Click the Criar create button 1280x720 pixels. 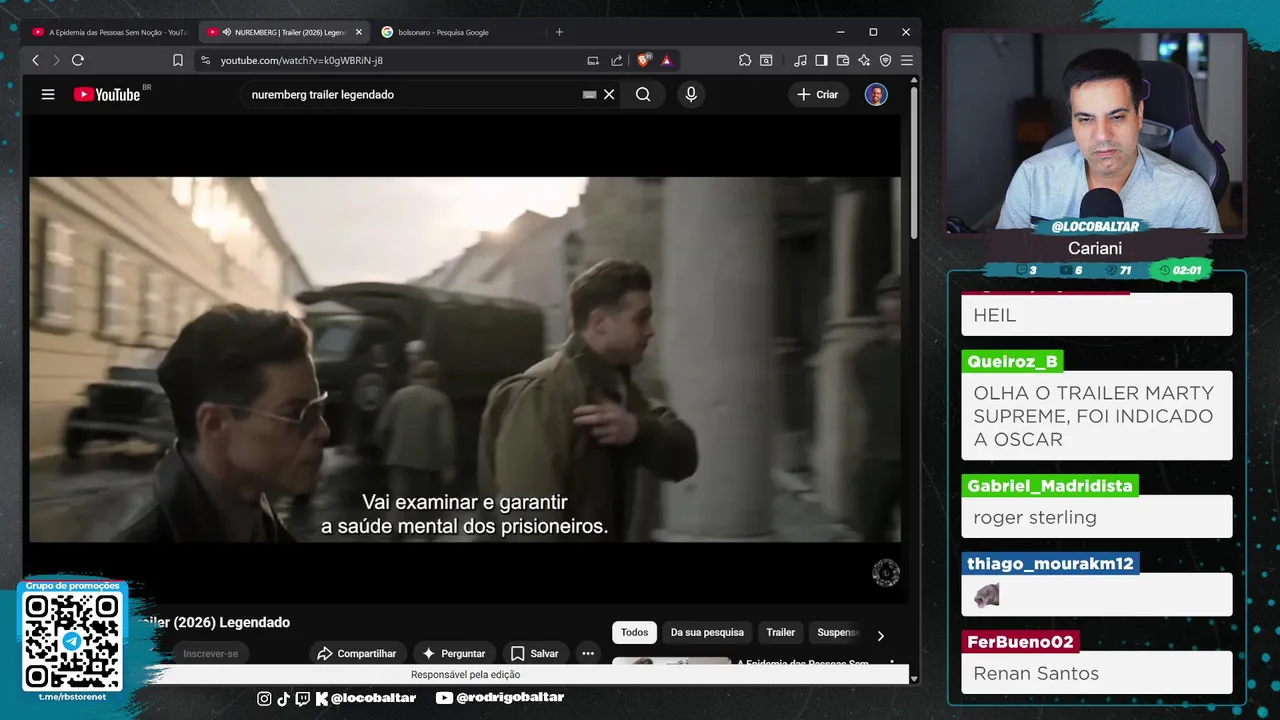point(818,95)
